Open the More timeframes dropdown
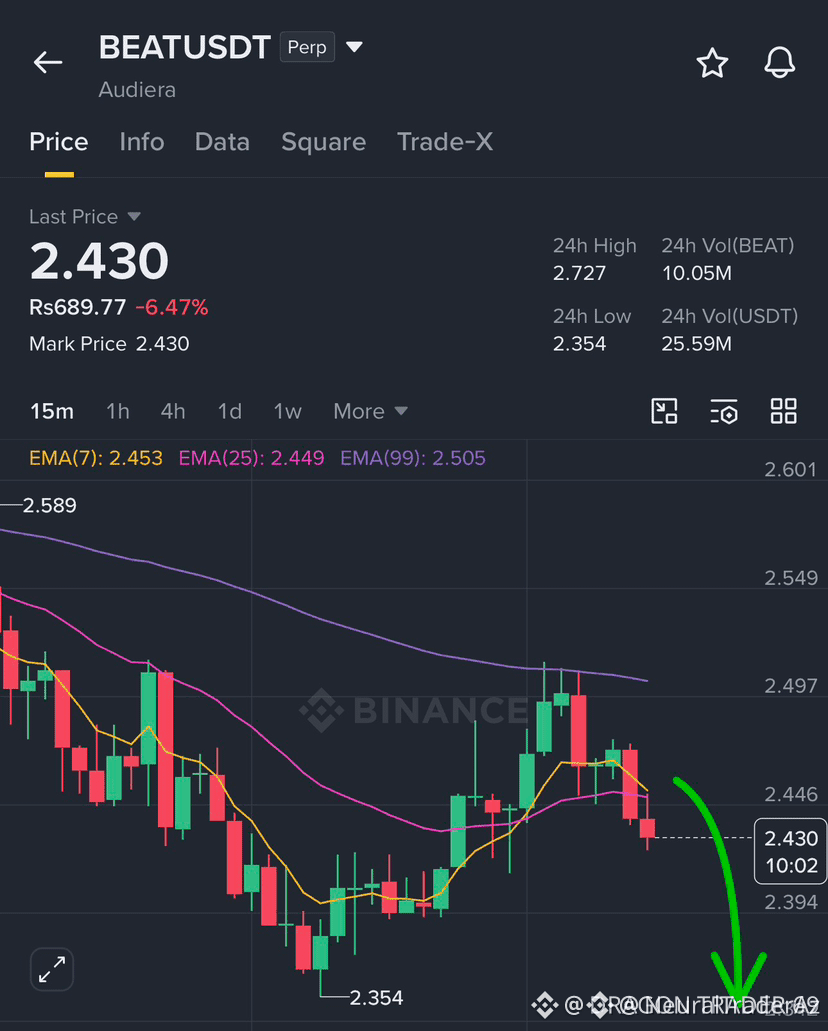Image resolution: width=828 pixels, height=1031 pixels. coord(370,411)
